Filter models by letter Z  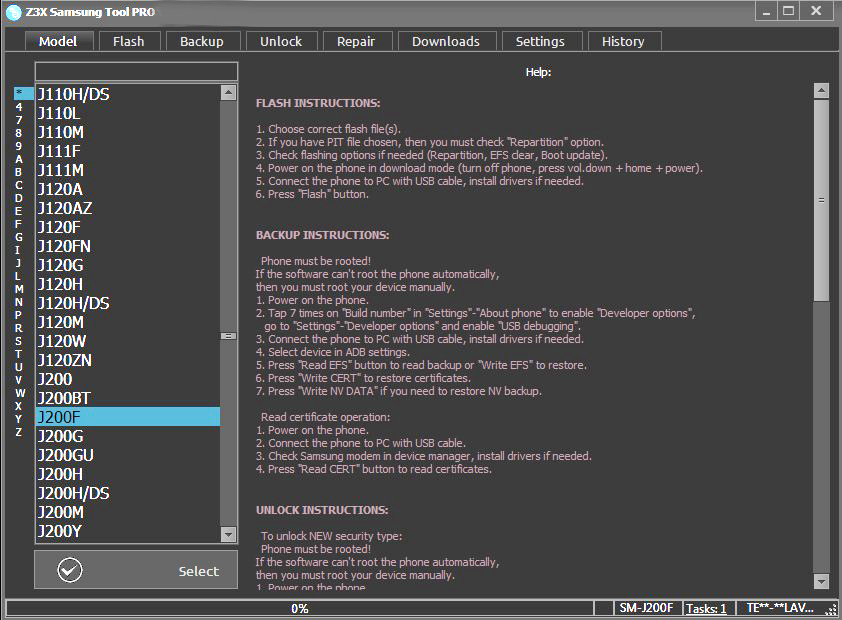click(19, 432)
